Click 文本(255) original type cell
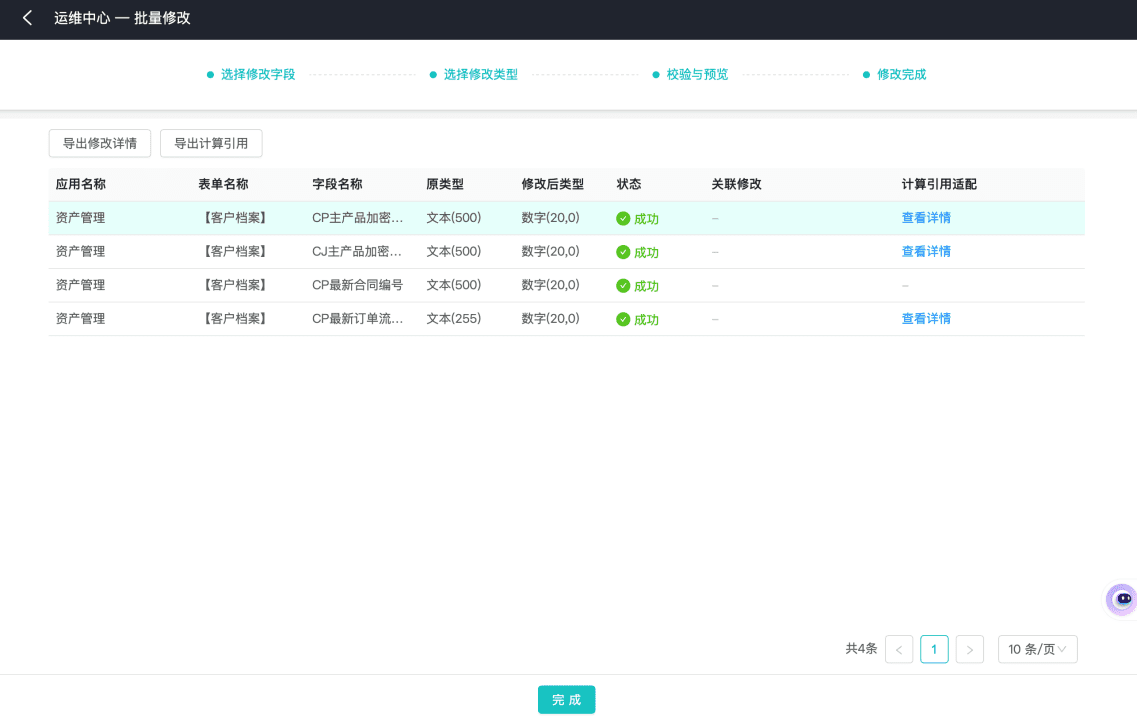1137x720 pixels. (x=454, y=318)
